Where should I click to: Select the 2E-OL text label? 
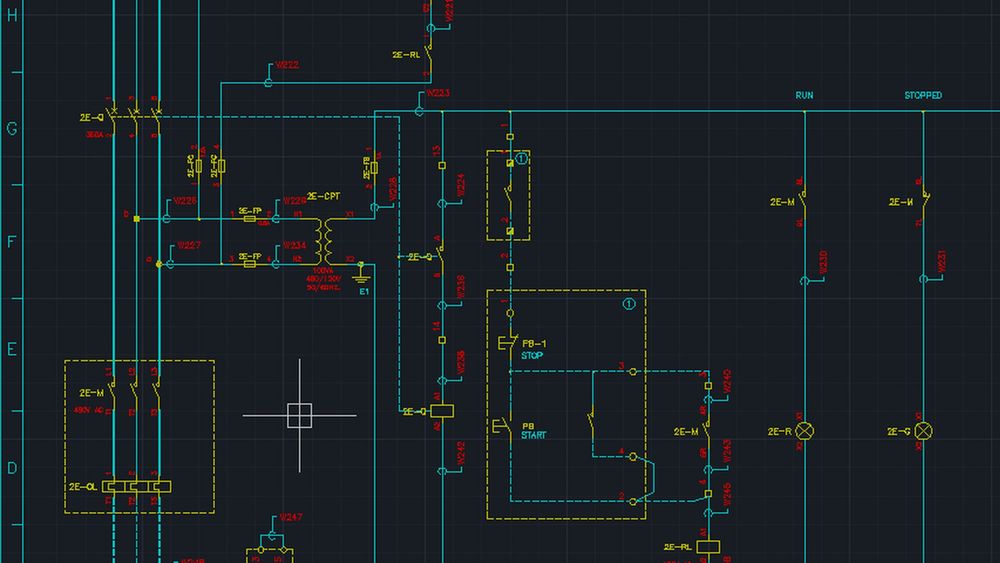[83, 486]
